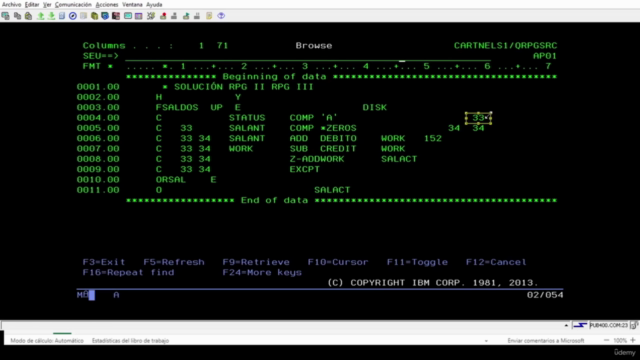Viewport: 640px width, 360px height.
Task: Click the teal screen toolbar icon
Action: click(128, 16)
